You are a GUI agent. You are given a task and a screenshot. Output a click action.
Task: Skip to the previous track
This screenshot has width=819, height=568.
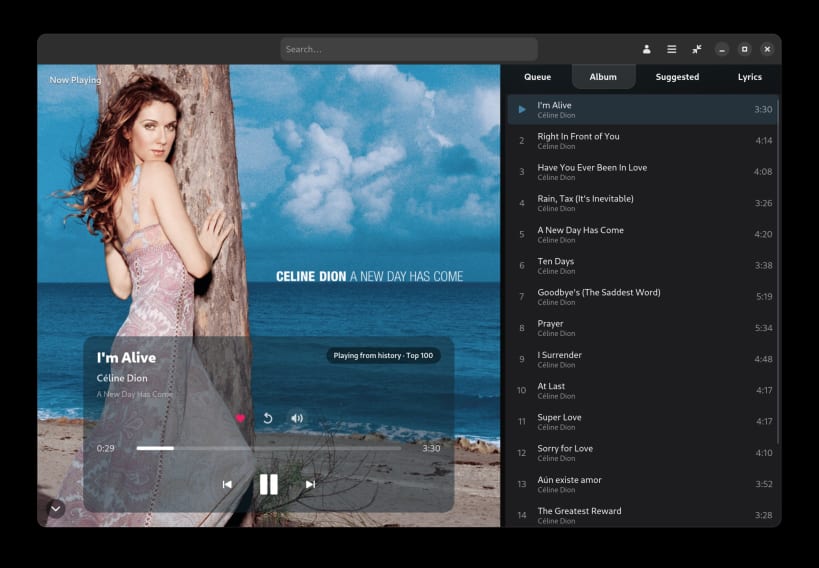[x=227, y=484]
